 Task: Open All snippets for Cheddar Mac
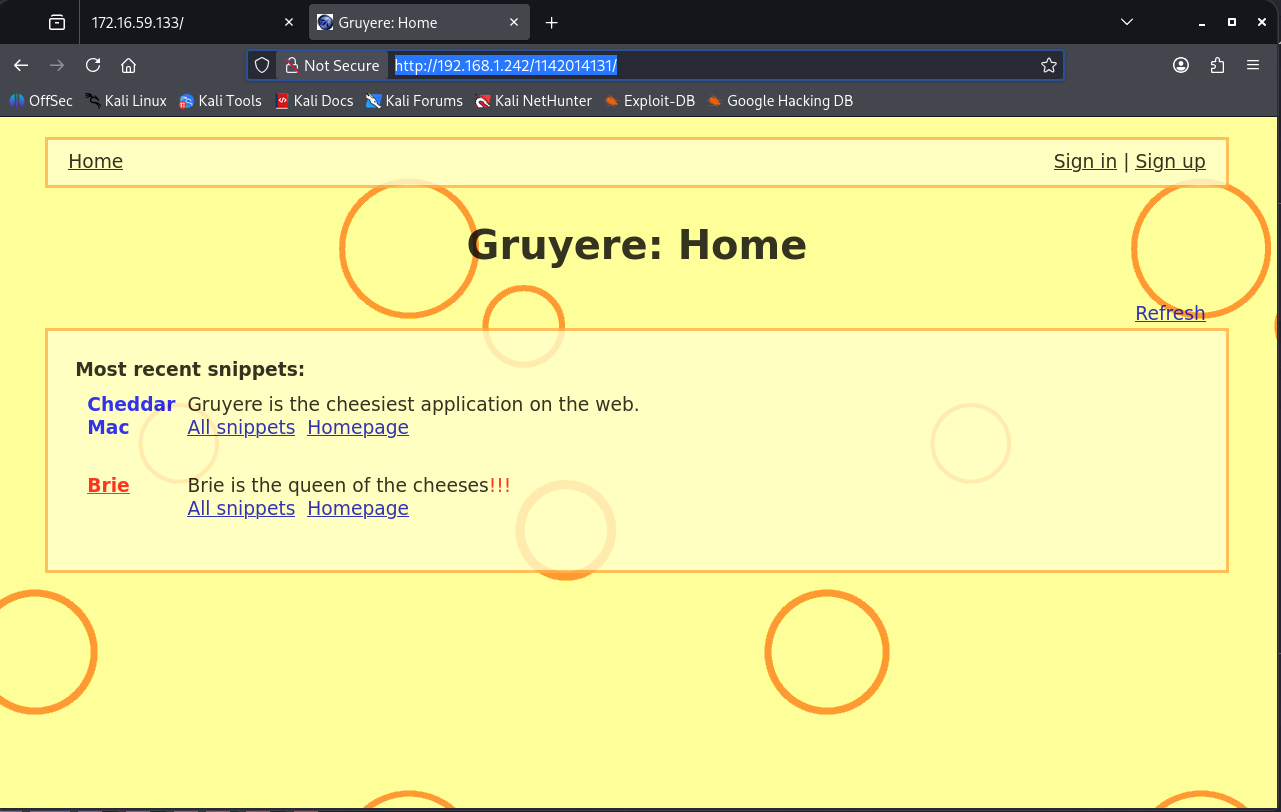pyautogui.click(x=241, y=427)
